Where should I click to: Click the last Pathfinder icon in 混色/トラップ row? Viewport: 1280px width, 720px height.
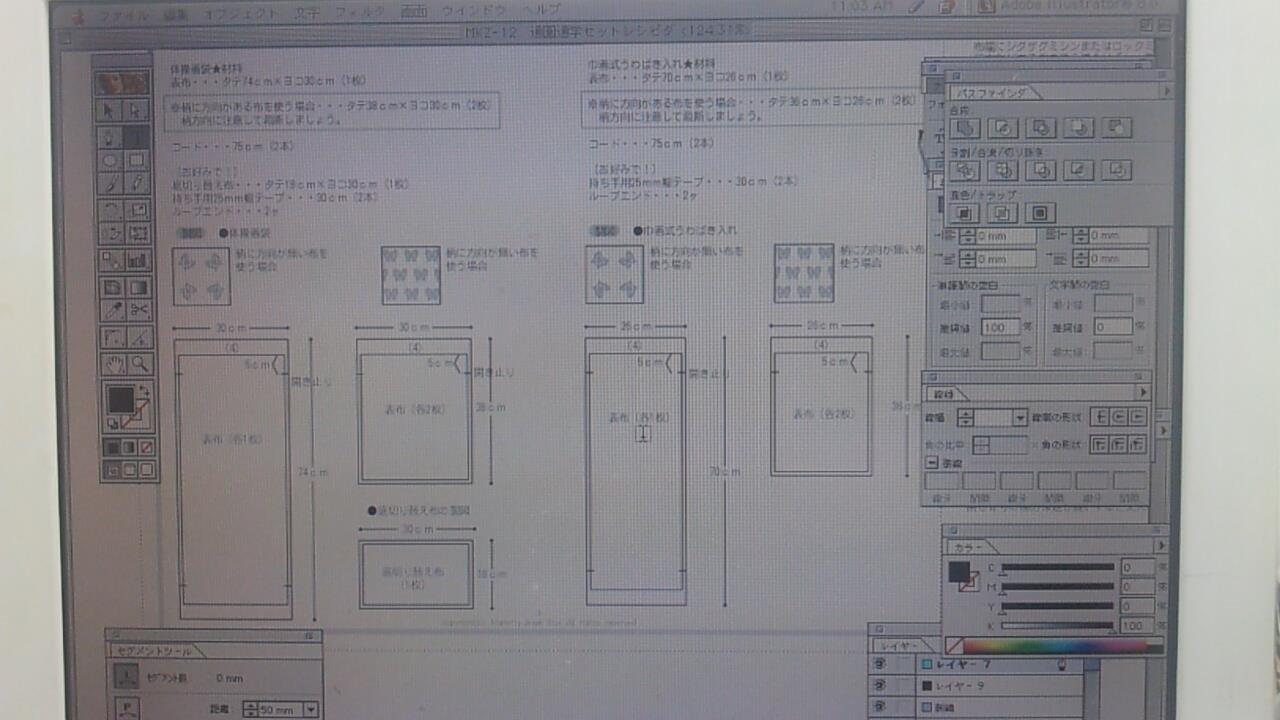(1040, 212)
